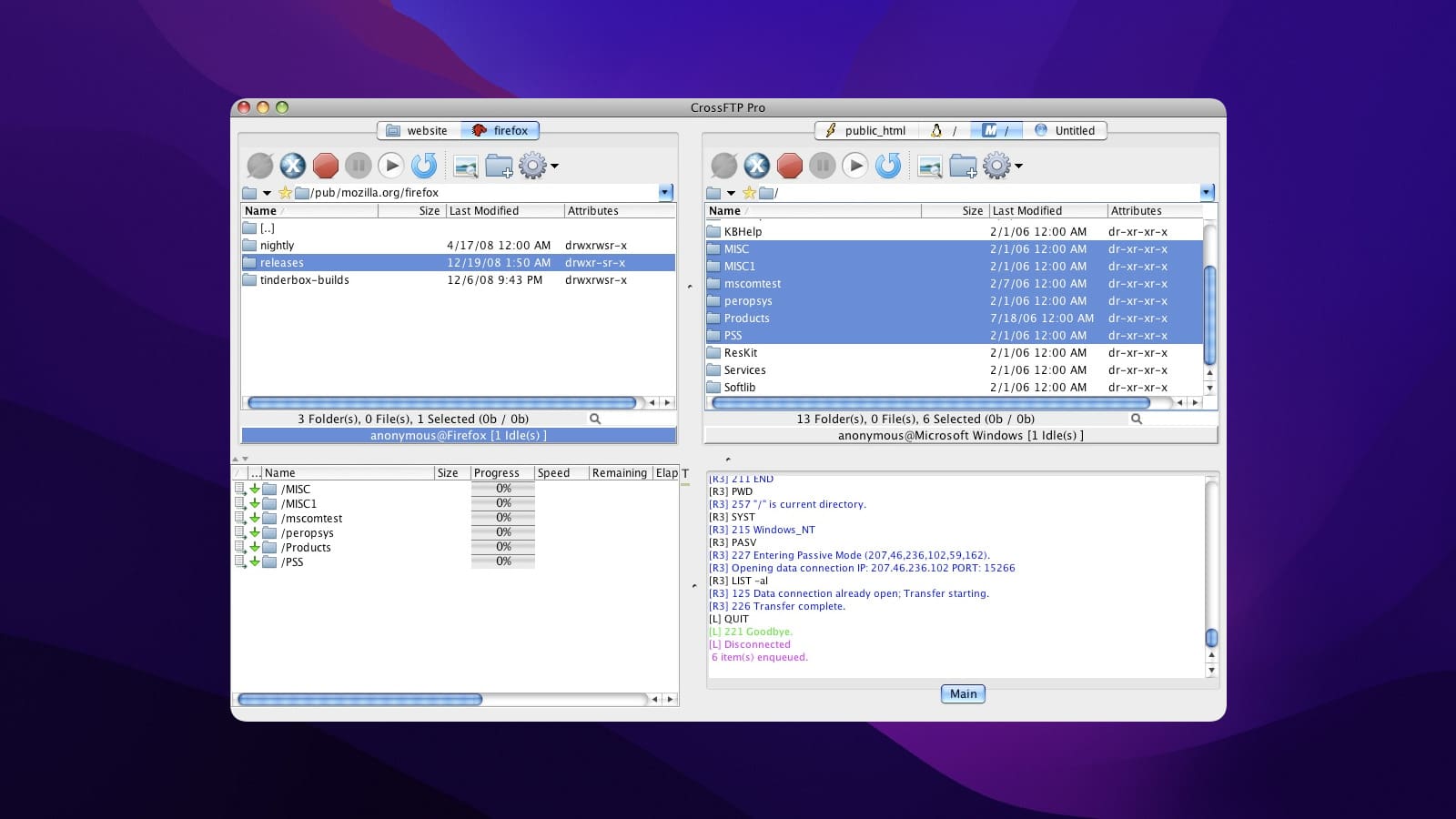Screen dimensions: 1456x819
Task: Pause the queue in the right pane
Action: (x=823, y=167)
